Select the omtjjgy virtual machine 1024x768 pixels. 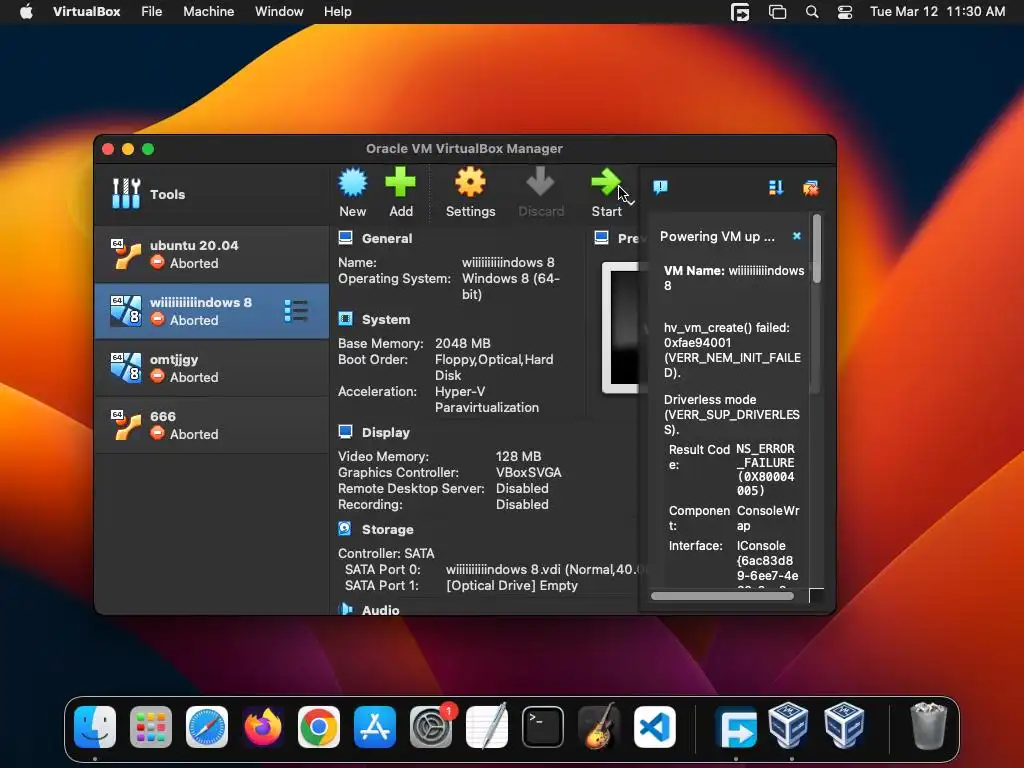click(212, 368)
